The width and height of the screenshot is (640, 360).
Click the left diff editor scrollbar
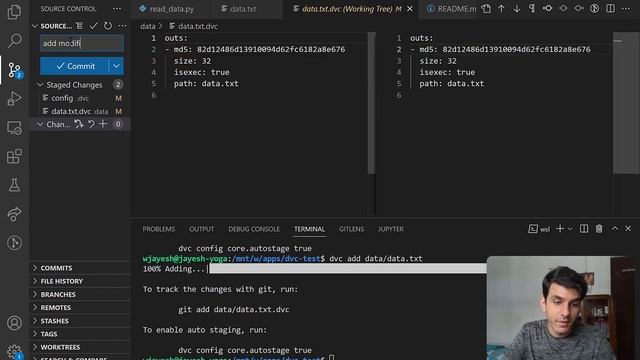click(371, 103)
